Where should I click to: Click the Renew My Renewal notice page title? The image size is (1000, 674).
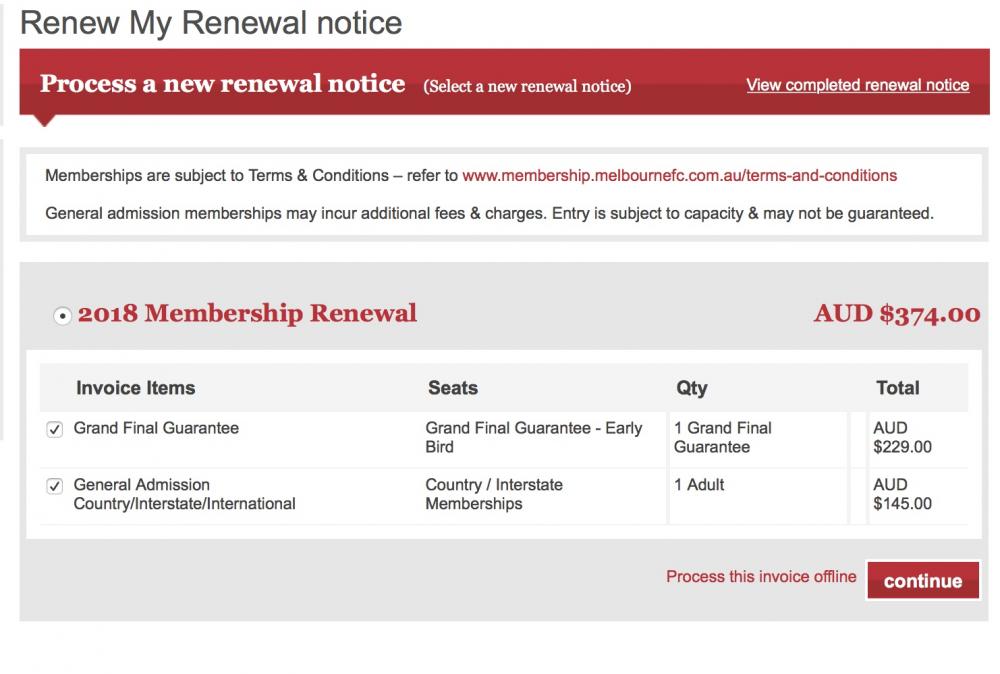point(211,22)
